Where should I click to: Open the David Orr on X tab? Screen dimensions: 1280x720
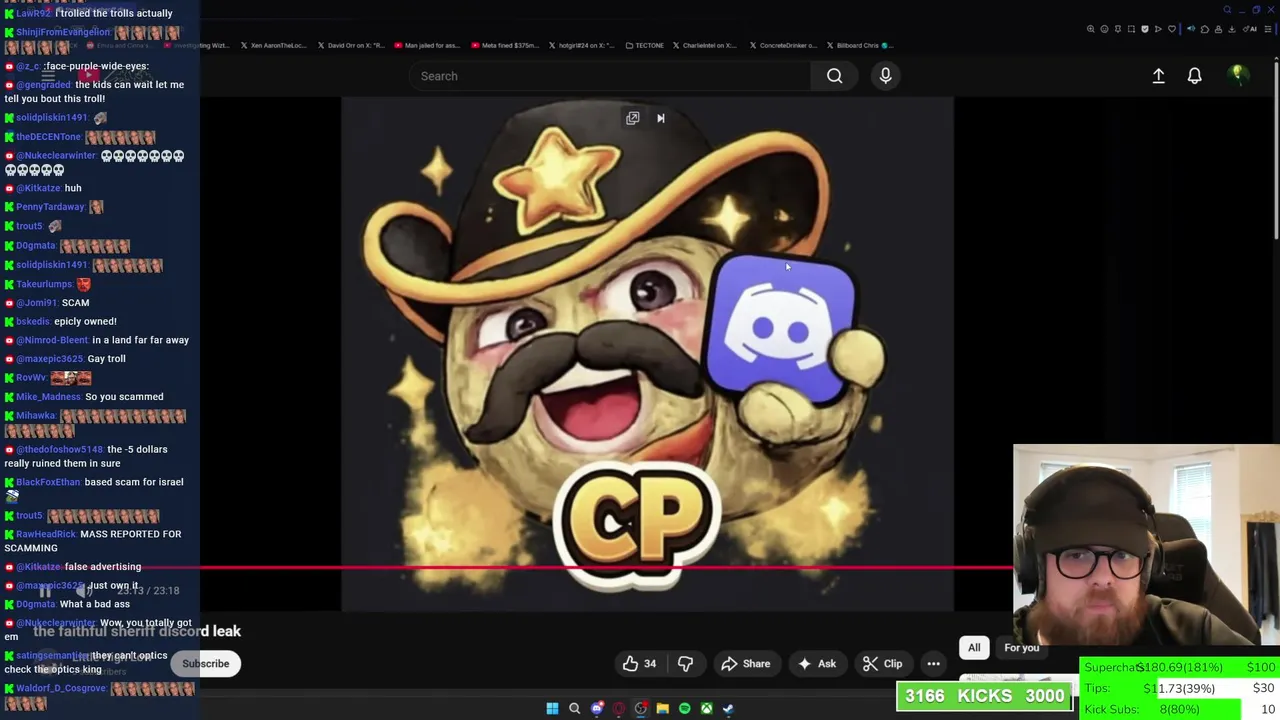click(x=350, y=45)
